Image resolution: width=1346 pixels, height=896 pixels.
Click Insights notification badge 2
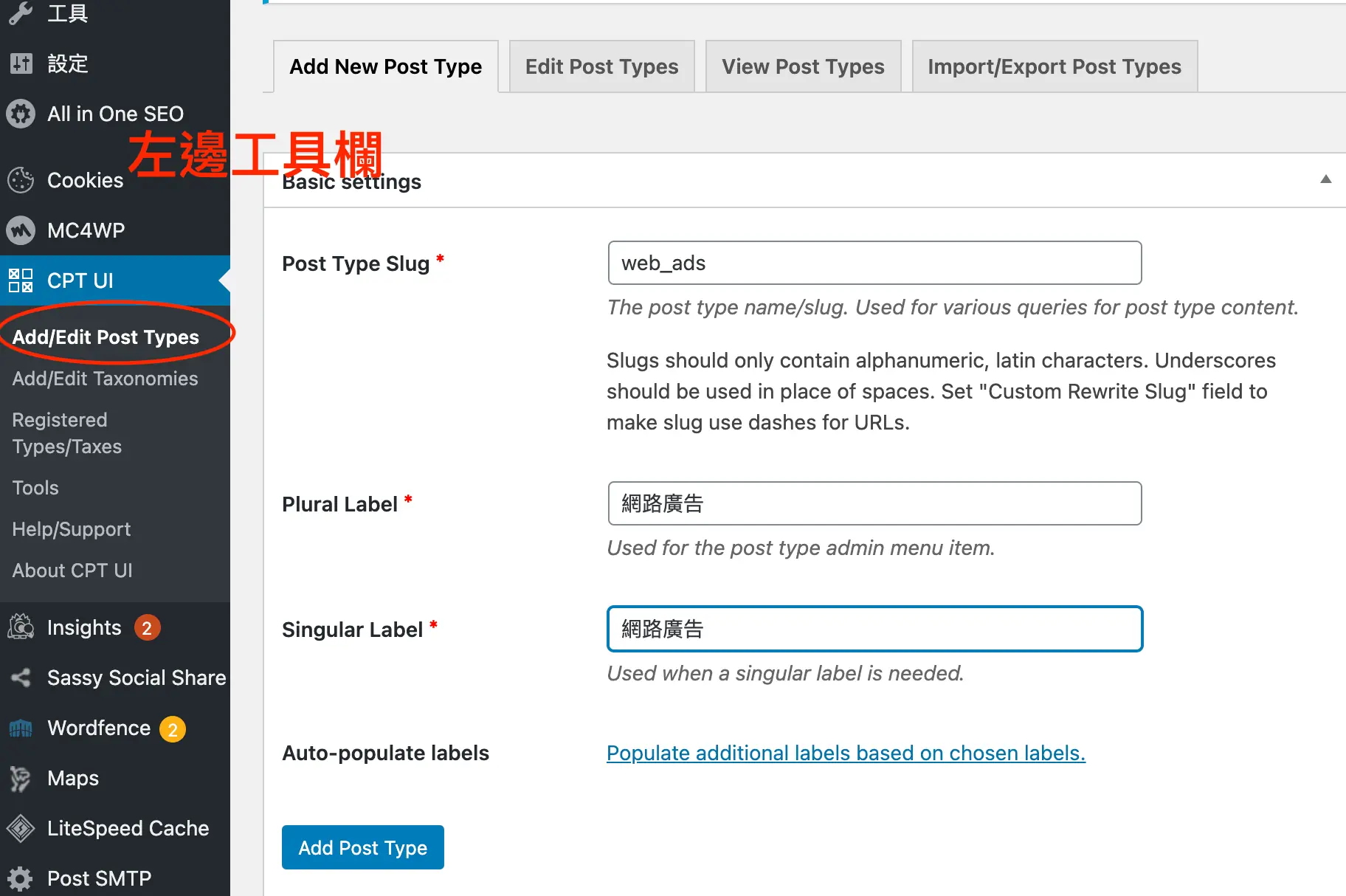147,628
